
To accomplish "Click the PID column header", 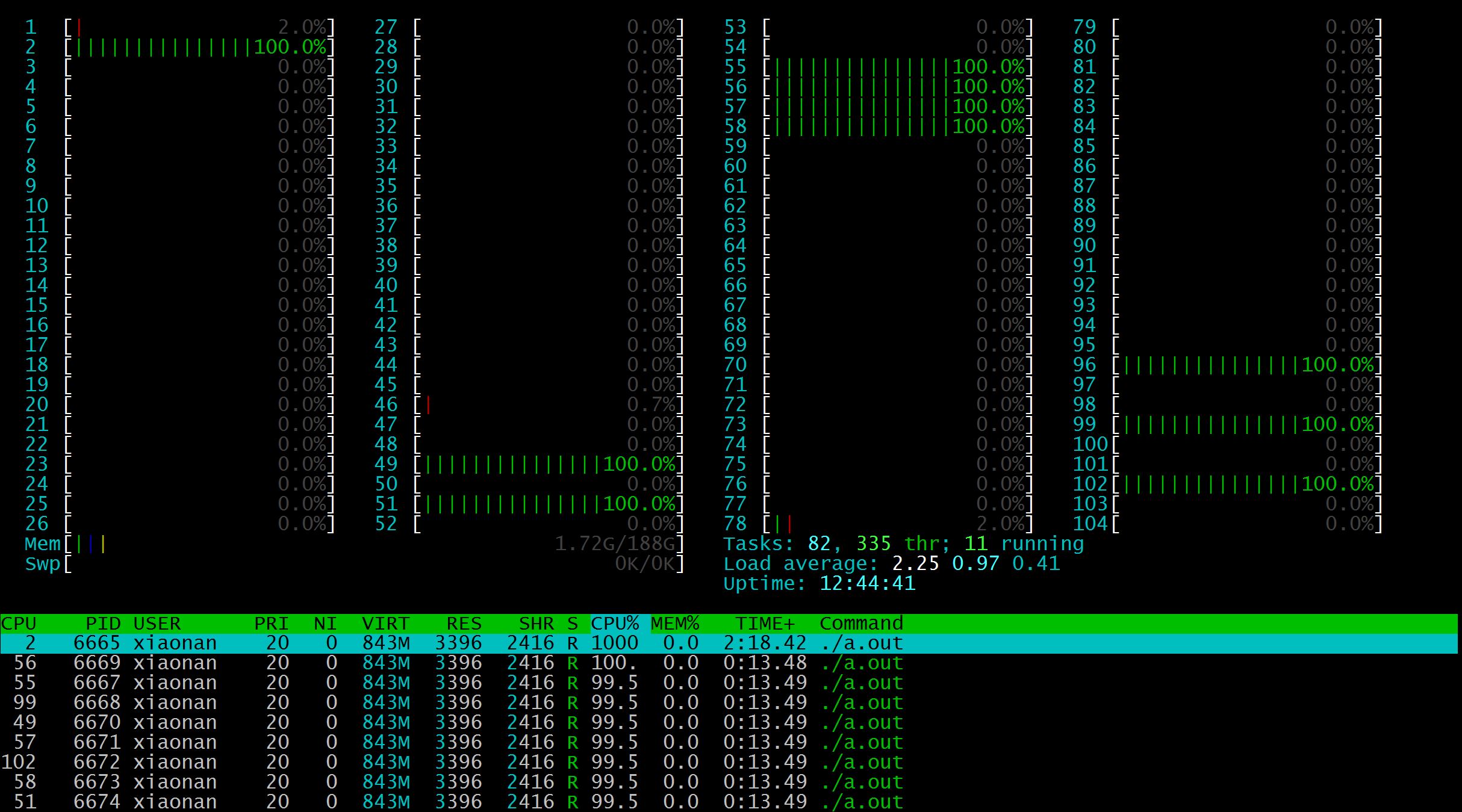I will click(102, 623).
